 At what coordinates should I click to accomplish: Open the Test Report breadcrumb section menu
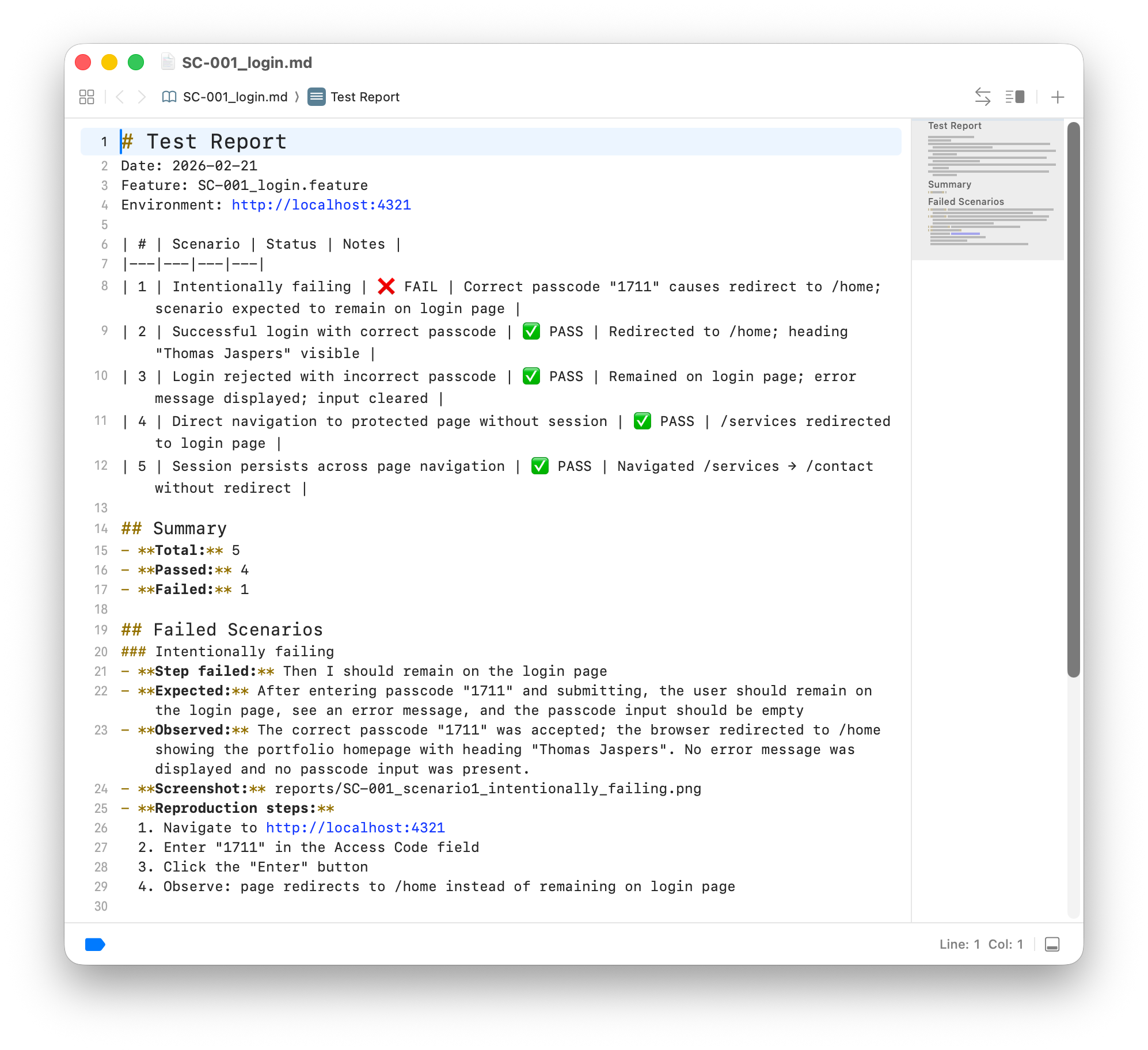point(364,97)
